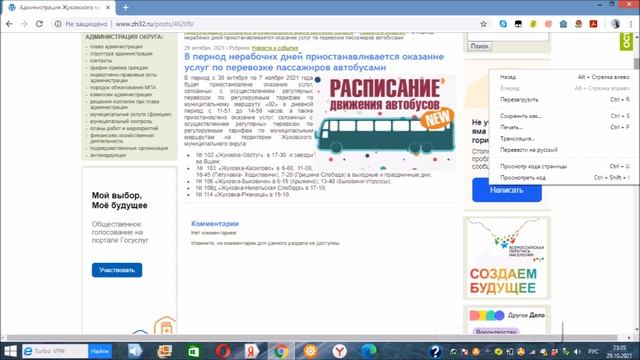The height and width of the screenshot is (360, 640).
Task: Open the Windows Start button
Action: point(10,351)
